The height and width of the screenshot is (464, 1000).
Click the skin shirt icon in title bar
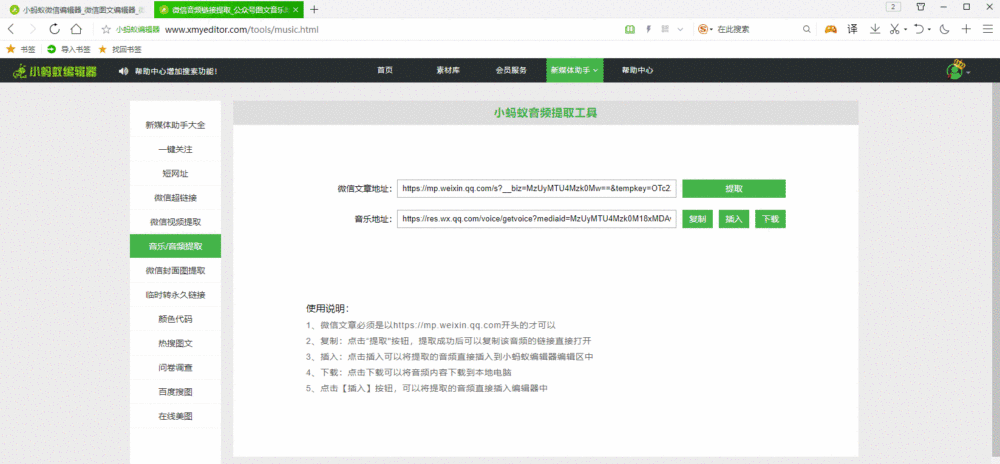pyautogui.click(x=921, y=7)
